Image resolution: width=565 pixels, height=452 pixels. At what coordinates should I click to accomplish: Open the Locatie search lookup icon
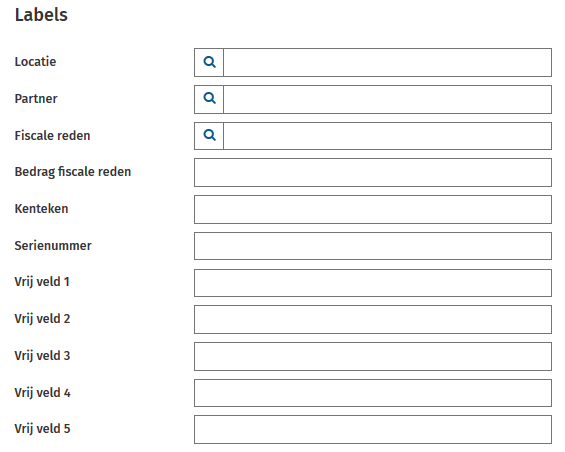coord(209,62)
